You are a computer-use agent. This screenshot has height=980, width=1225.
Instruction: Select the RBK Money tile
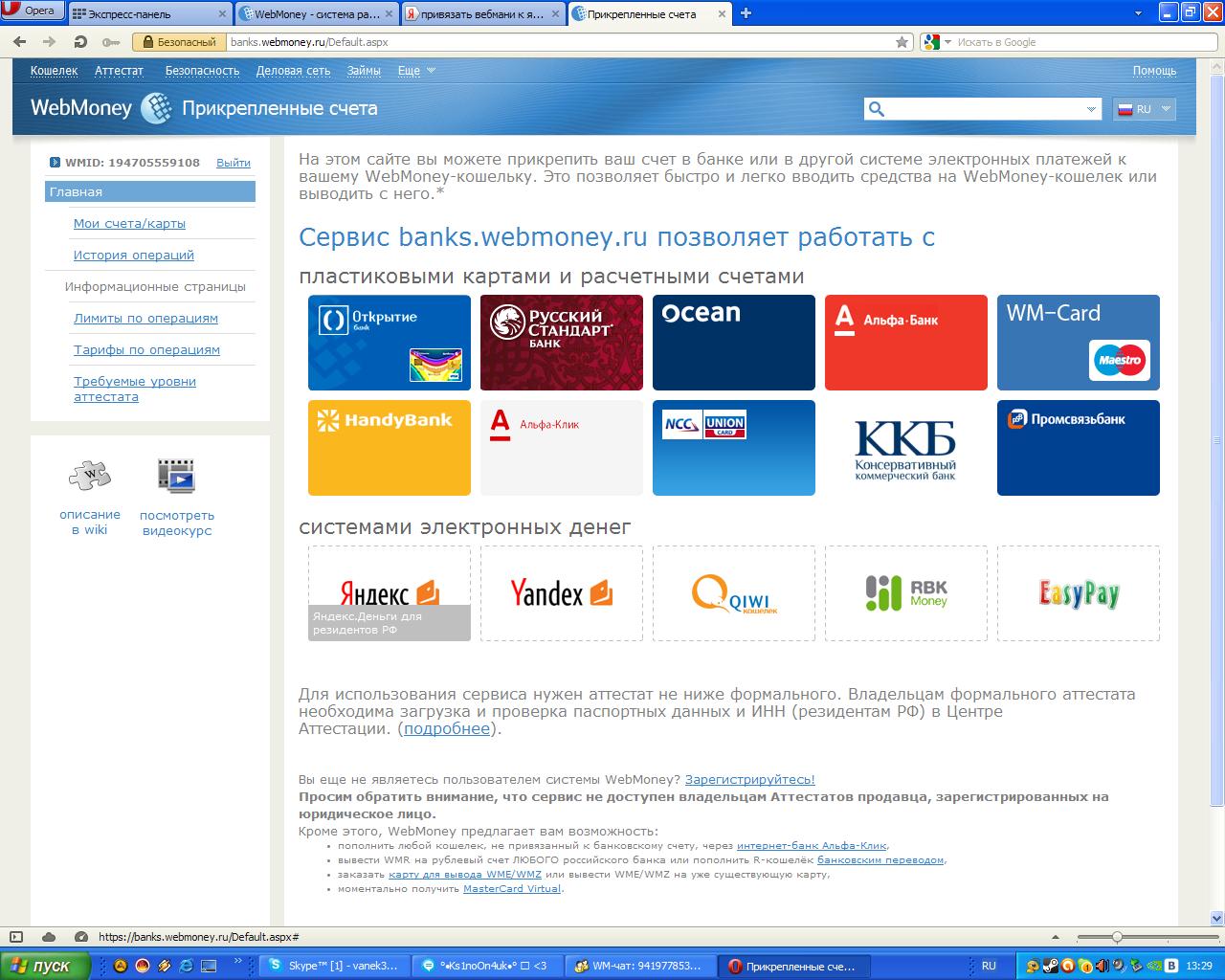coord(906,593)
